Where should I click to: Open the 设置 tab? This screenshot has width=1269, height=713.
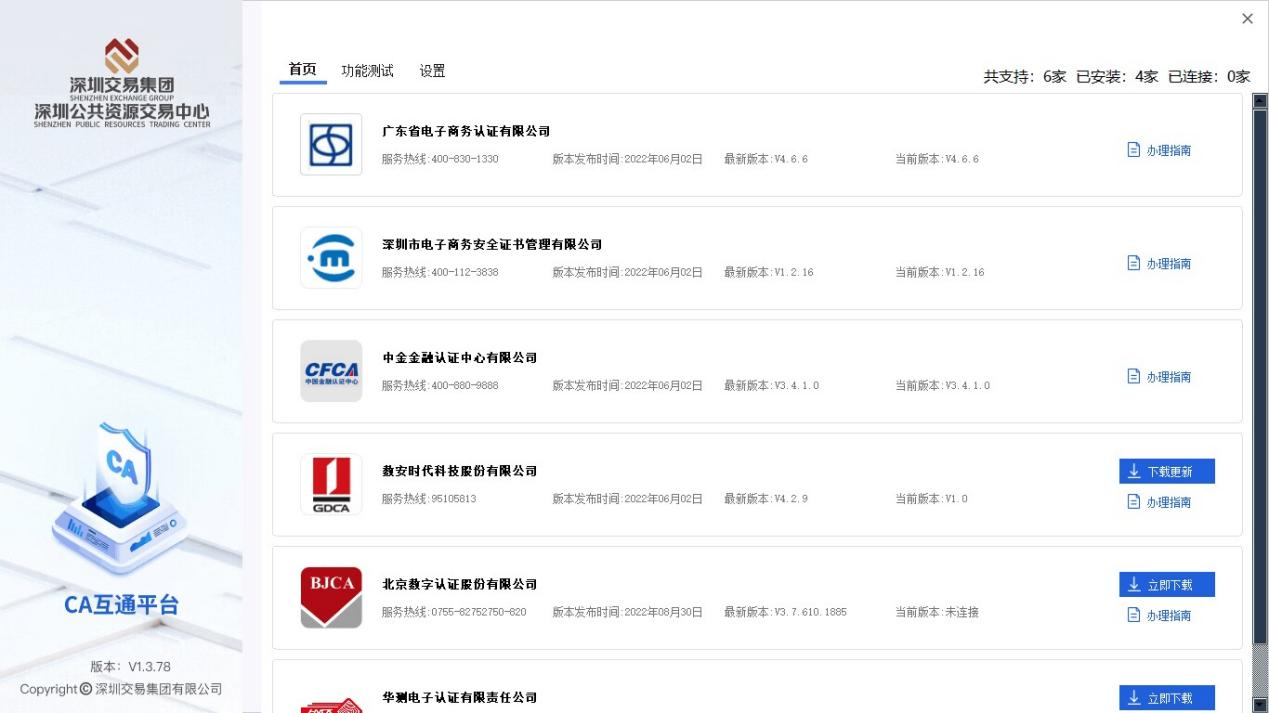pos(432,71)
